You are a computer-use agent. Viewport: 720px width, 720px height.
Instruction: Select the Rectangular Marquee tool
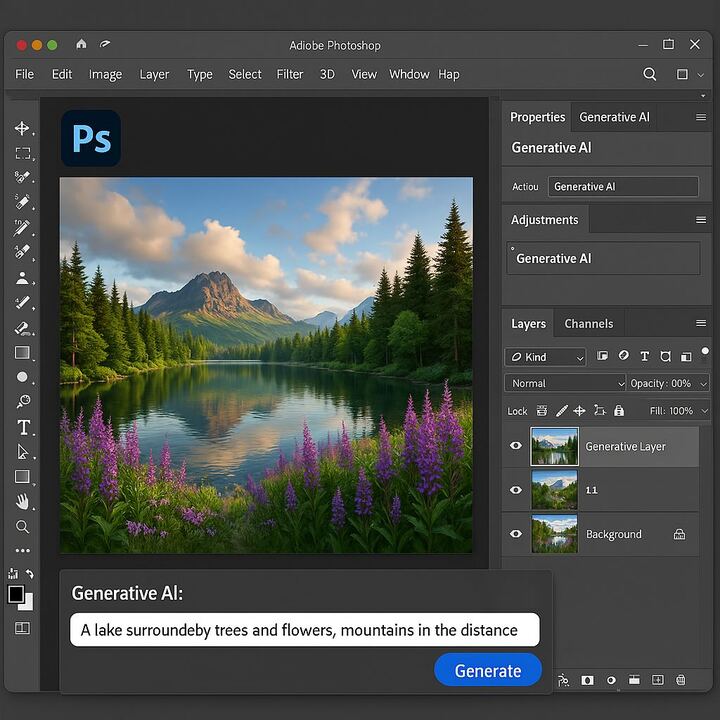tap(22, 153)
